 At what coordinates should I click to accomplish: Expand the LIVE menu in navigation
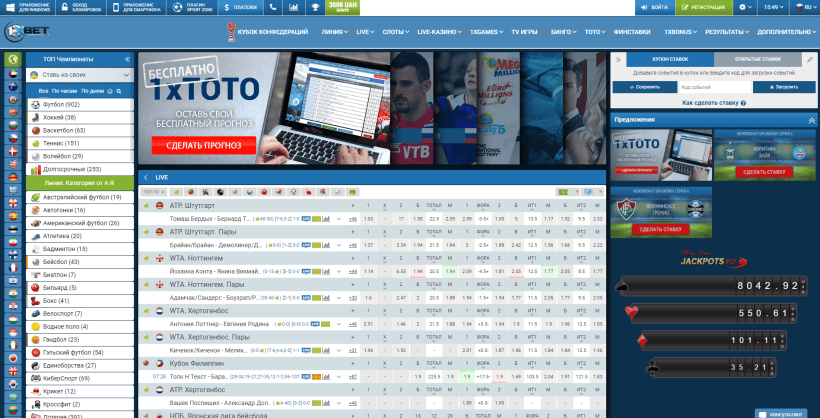[365, 32]
